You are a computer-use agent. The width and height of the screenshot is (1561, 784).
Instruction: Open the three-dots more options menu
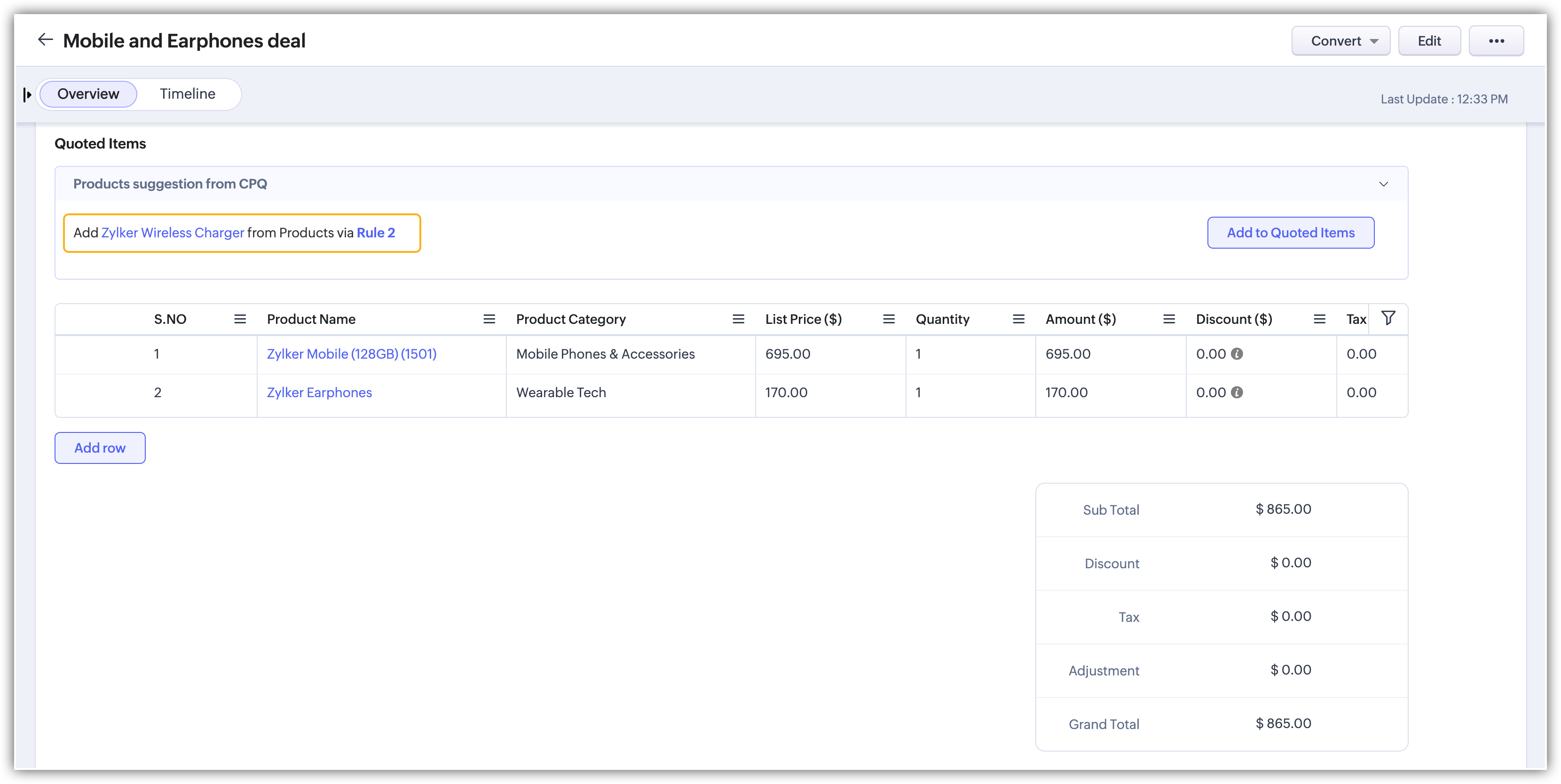[1496, 41]
